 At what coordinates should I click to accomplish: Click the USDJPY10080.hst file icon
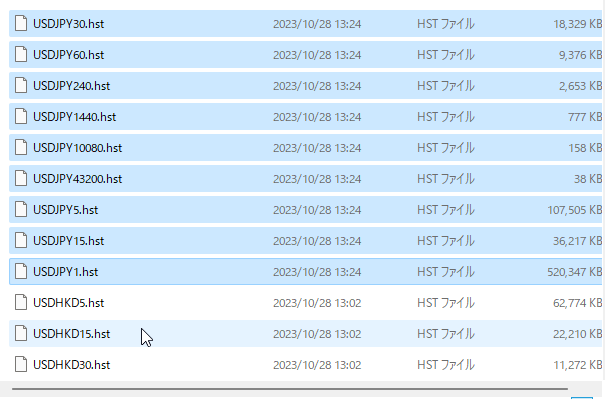tap(21, 147)
